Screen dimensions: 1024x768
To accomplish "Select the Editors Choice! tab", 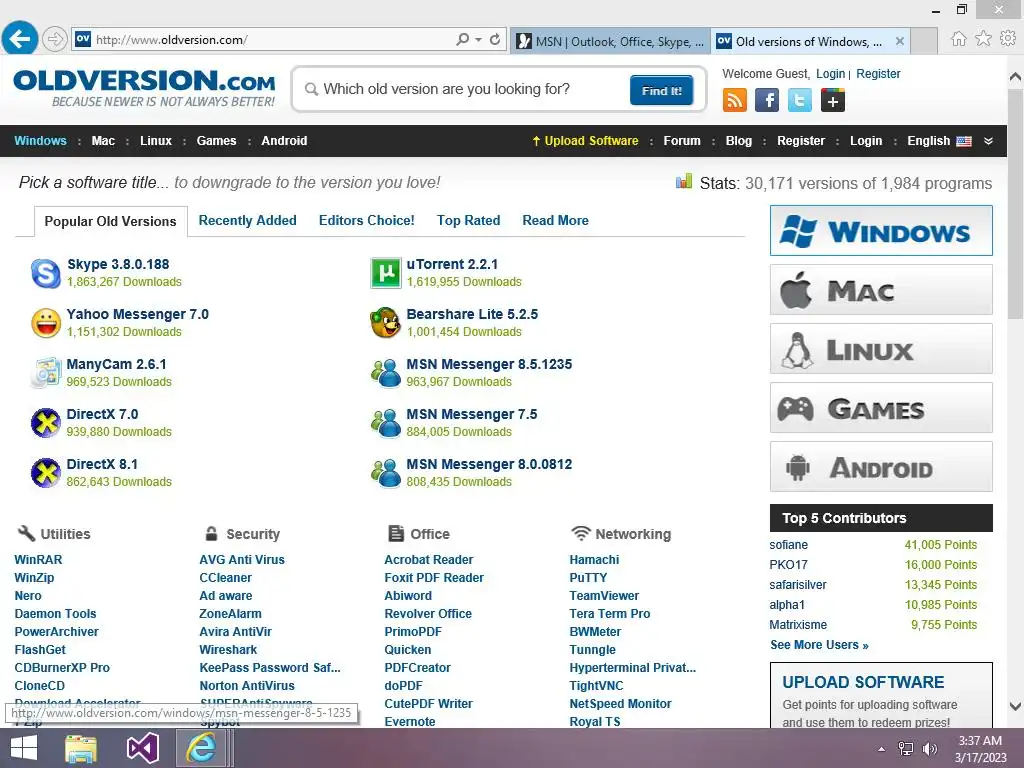I will click(x=366, y=221).
